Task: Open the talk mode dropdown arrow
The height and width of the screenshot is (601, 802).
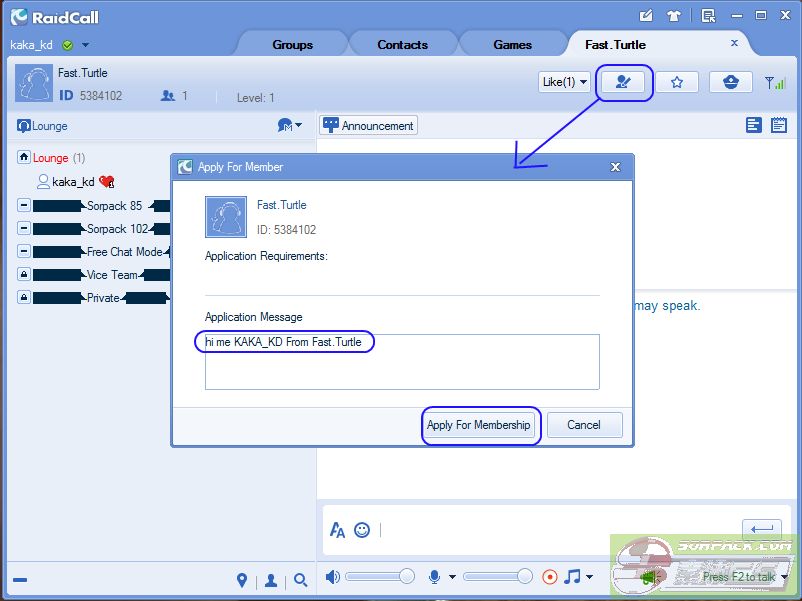Action: pos(785,577)
